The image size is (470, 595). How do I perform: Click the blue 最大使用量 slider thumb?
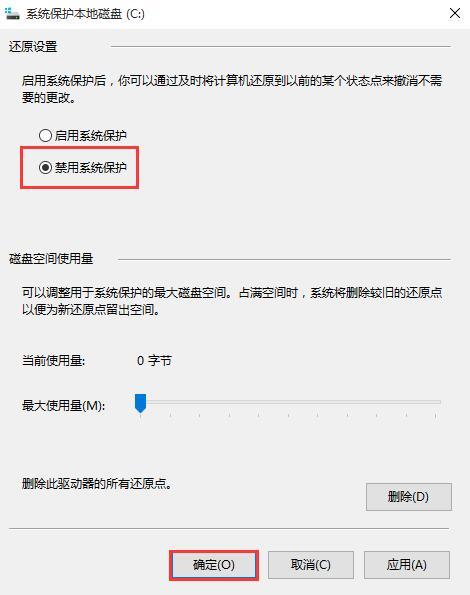(x=140, y=403)
